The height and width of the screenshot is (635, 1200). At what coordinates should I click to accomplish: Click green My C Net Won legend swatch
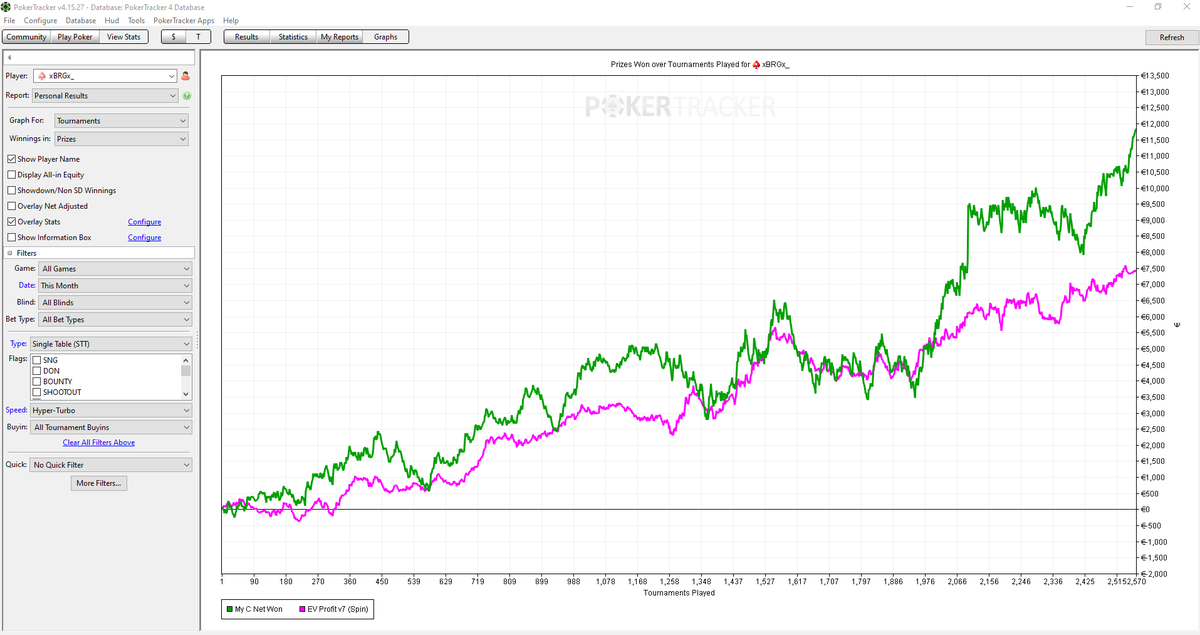pyautogui.click(x=230, y=608)
